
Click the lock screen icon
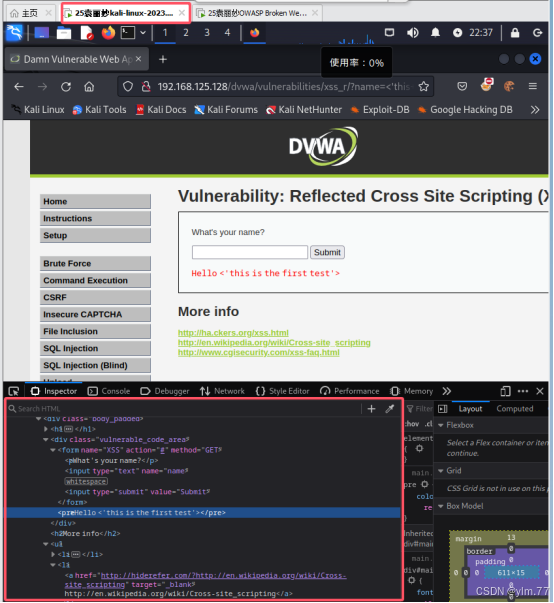coord(515,33)
